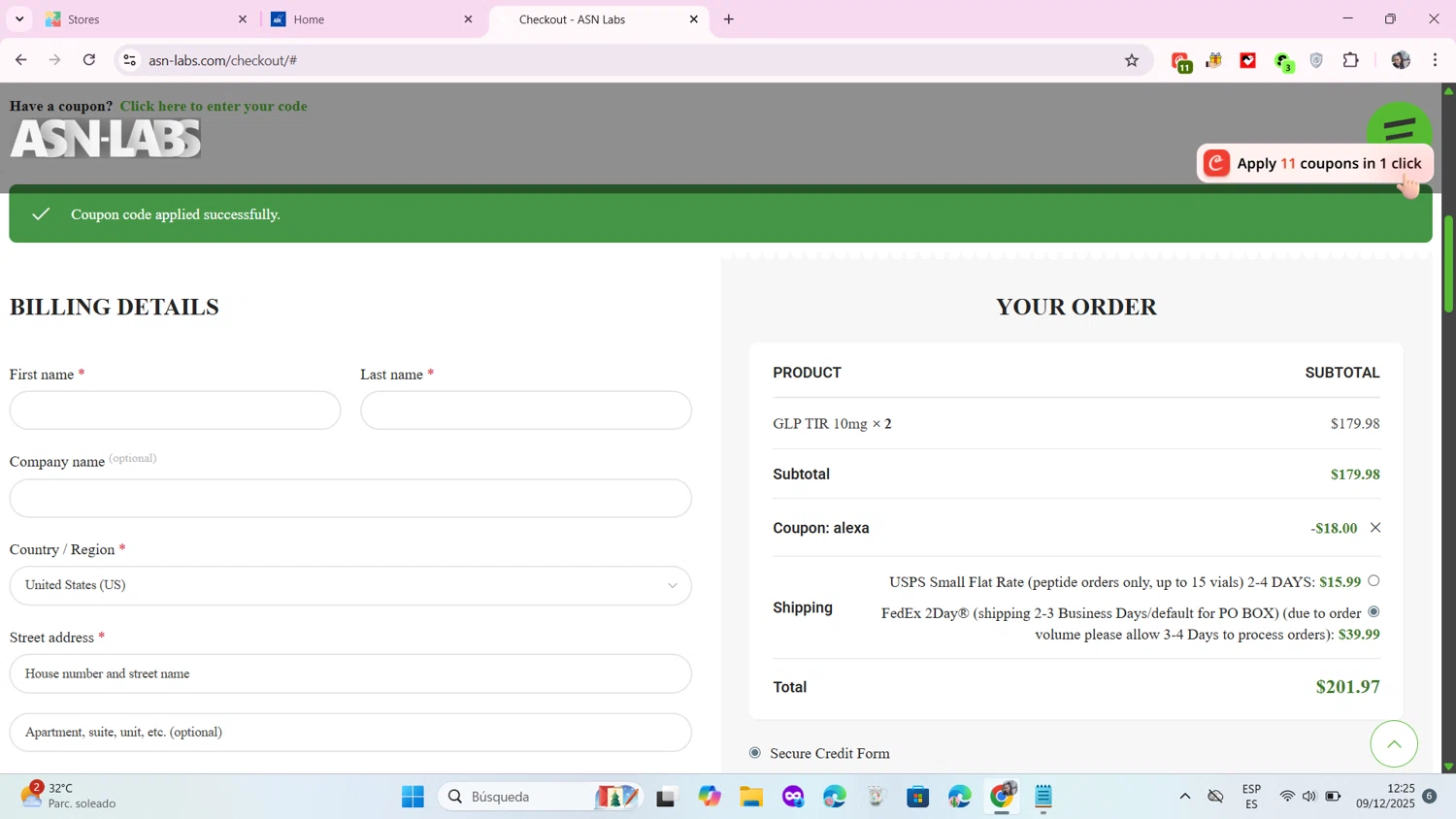The height and width of the screenshot is (819, 1456).
Task: Open the second Edge taskbar icon
Action: (960, 797)
